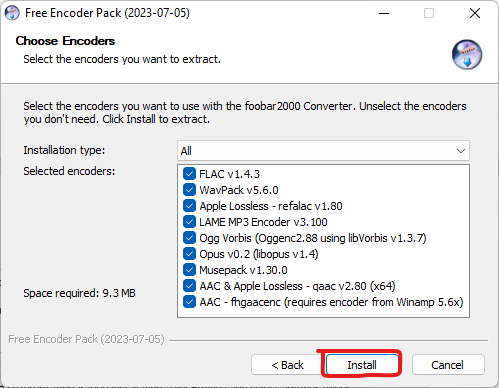This screenshot has width=499, height=388.
Task: Uncheck Musepack v1.30.0 encoder
Action: [189, 270]
